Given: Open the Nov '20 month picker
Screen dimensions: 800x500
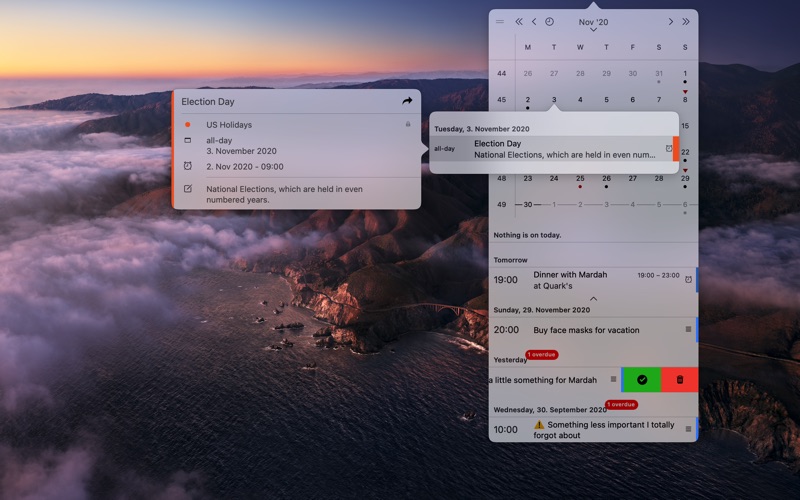Looking at the screenshot, I should 593,22.
